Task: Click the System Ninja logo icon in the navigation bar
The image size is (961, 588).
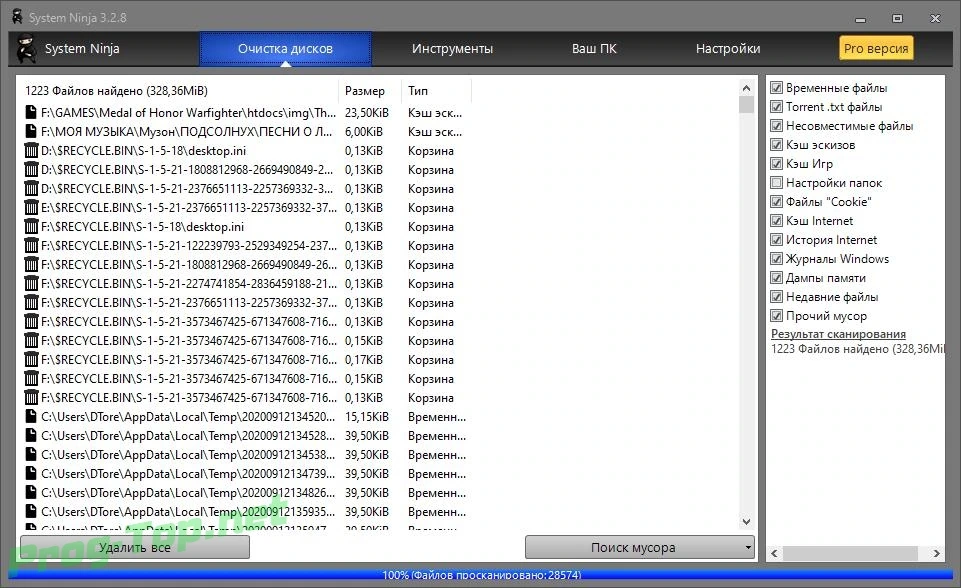Action: click(26, 48)
